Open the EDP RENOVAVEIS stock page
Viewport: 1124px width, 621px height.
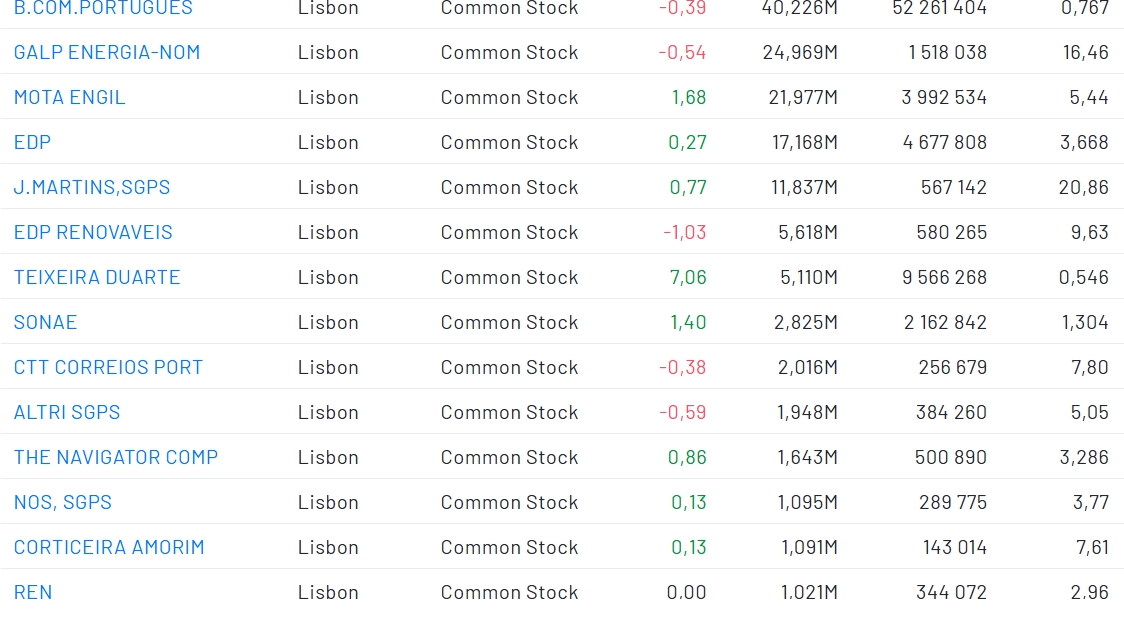click(x=93, y=232)
